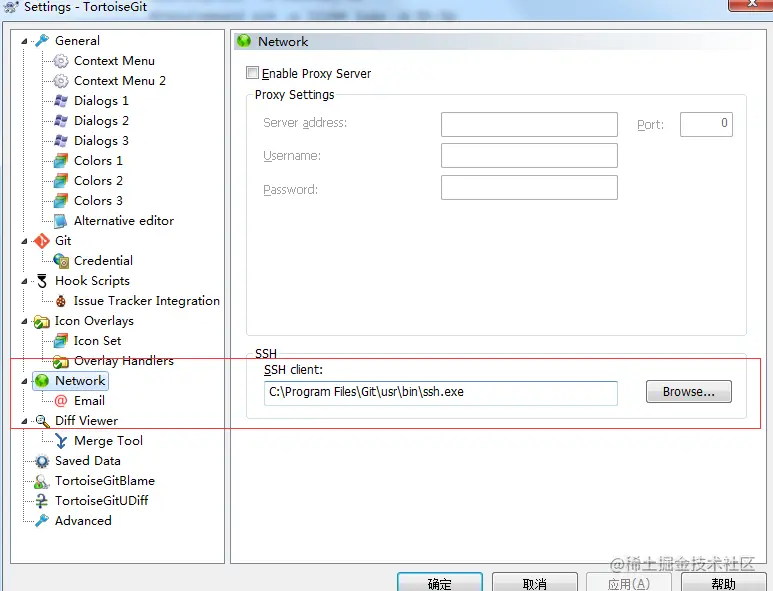Viewport: 773px width, 591px height.
Task: Collapse the General tree node
Action: 24,41
